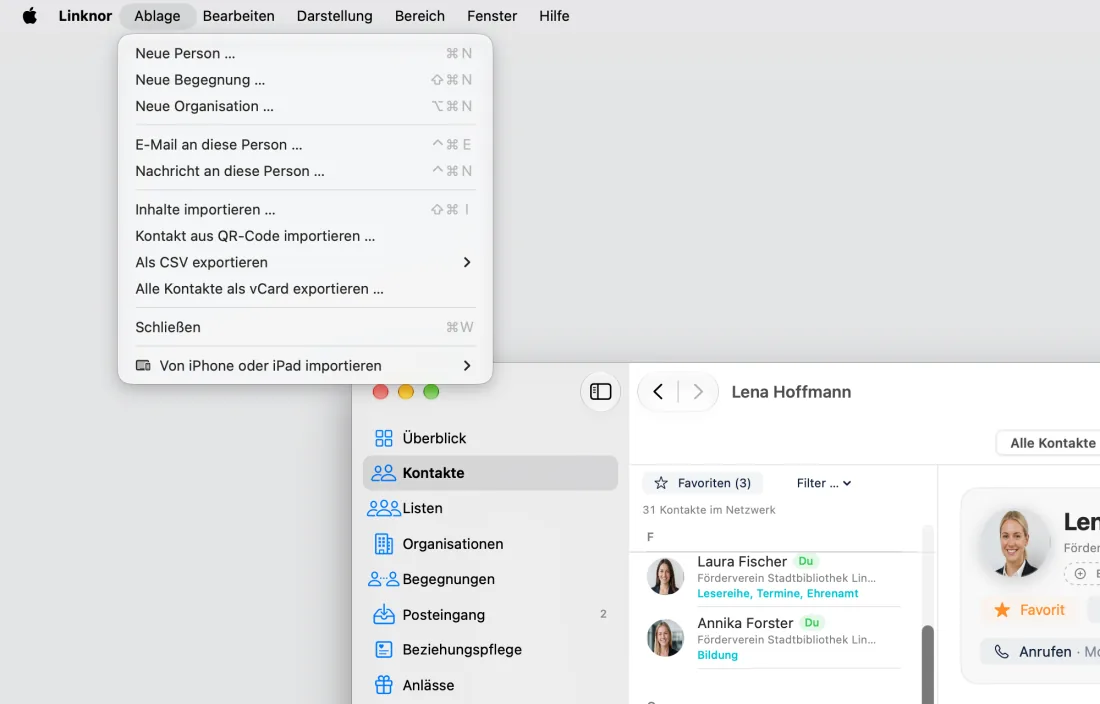This screenshot has width=1100, height=704.
Task: Click the Linknor app menu
Action: click(x=85, y=15)
